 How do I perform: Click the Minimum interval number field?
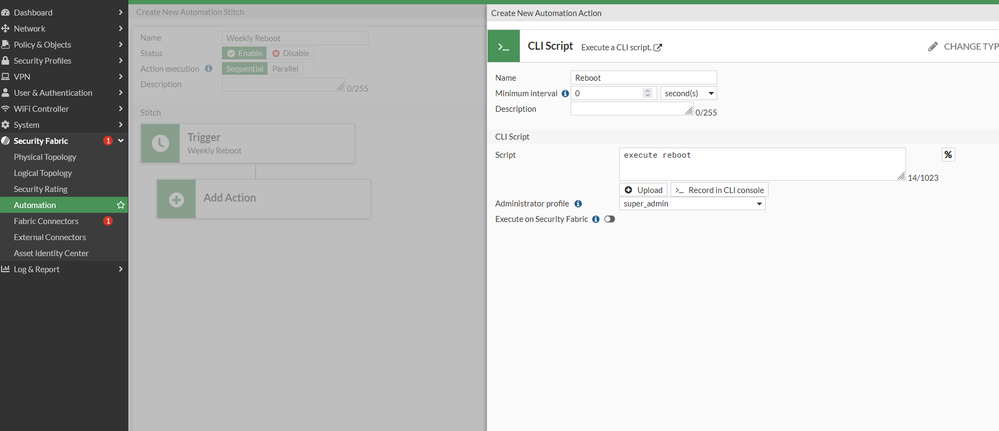click(614, 93)
